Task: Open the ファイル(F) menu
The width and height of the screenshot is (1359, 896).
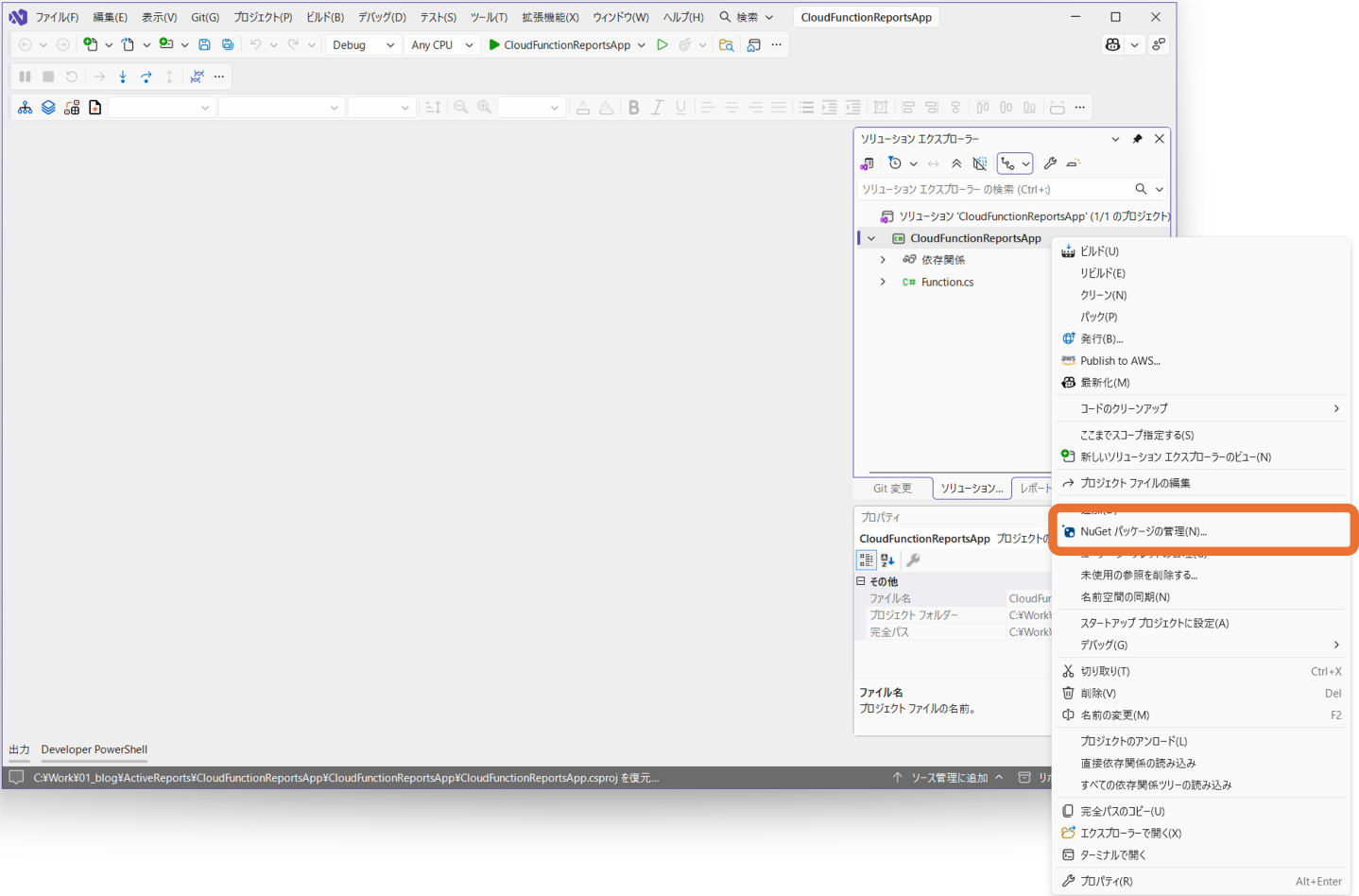Action: [57, 17]
